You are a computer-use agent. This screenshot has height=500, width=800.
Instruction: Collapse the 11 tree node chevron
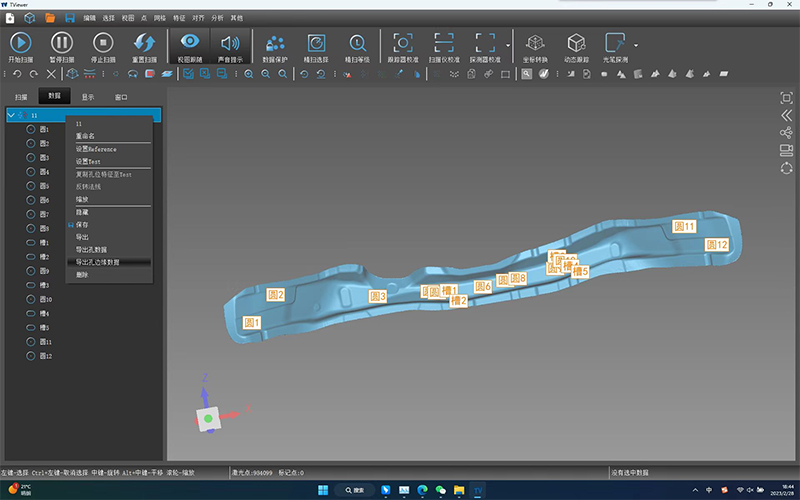click(x=10, y=115)
